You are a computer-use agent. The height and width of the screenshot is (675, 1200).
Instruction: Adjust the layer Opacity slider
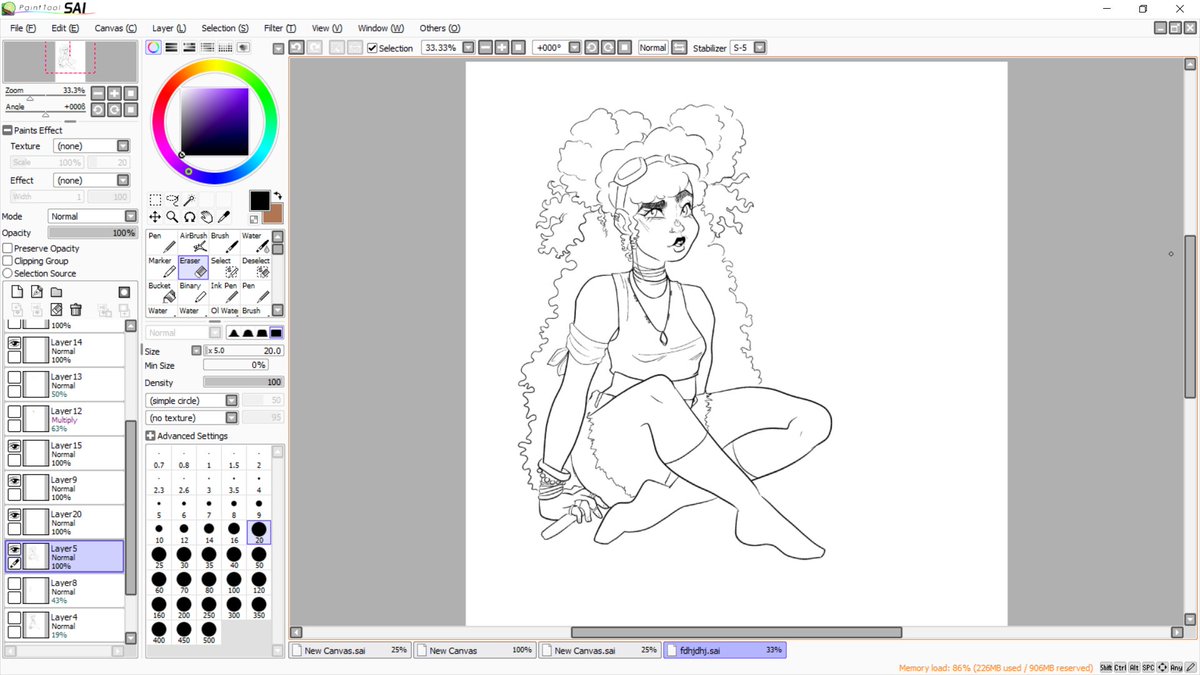92,233
